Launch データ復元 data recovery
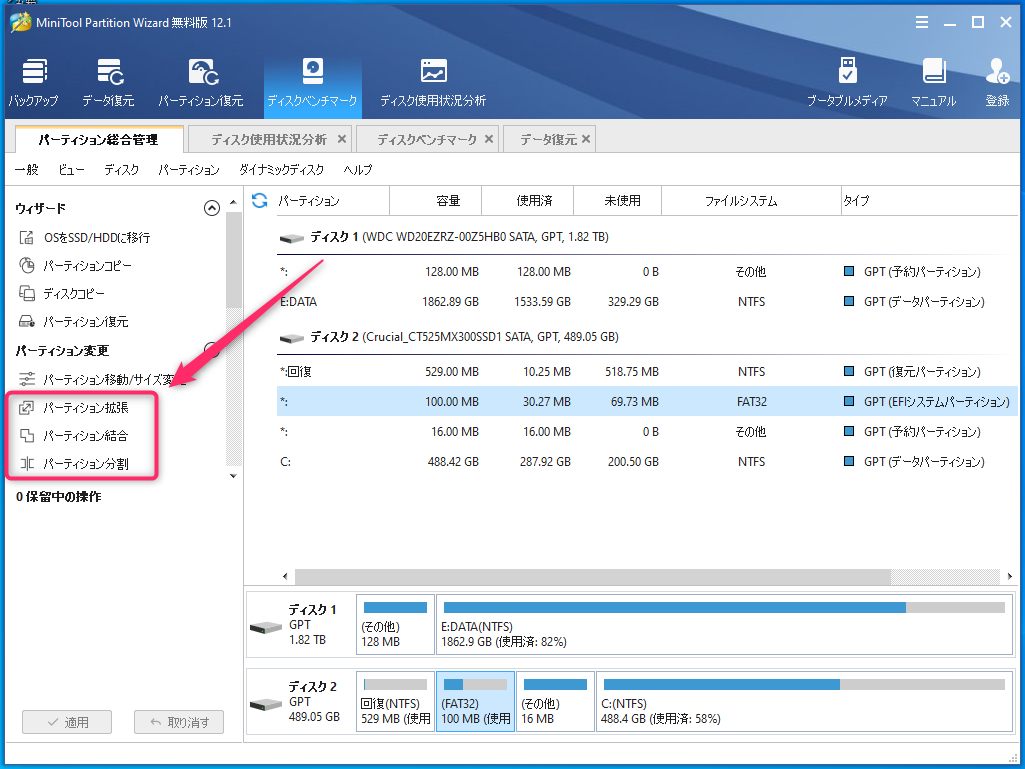The width and height of the screenshot is (1025, 769). point(109,83)
